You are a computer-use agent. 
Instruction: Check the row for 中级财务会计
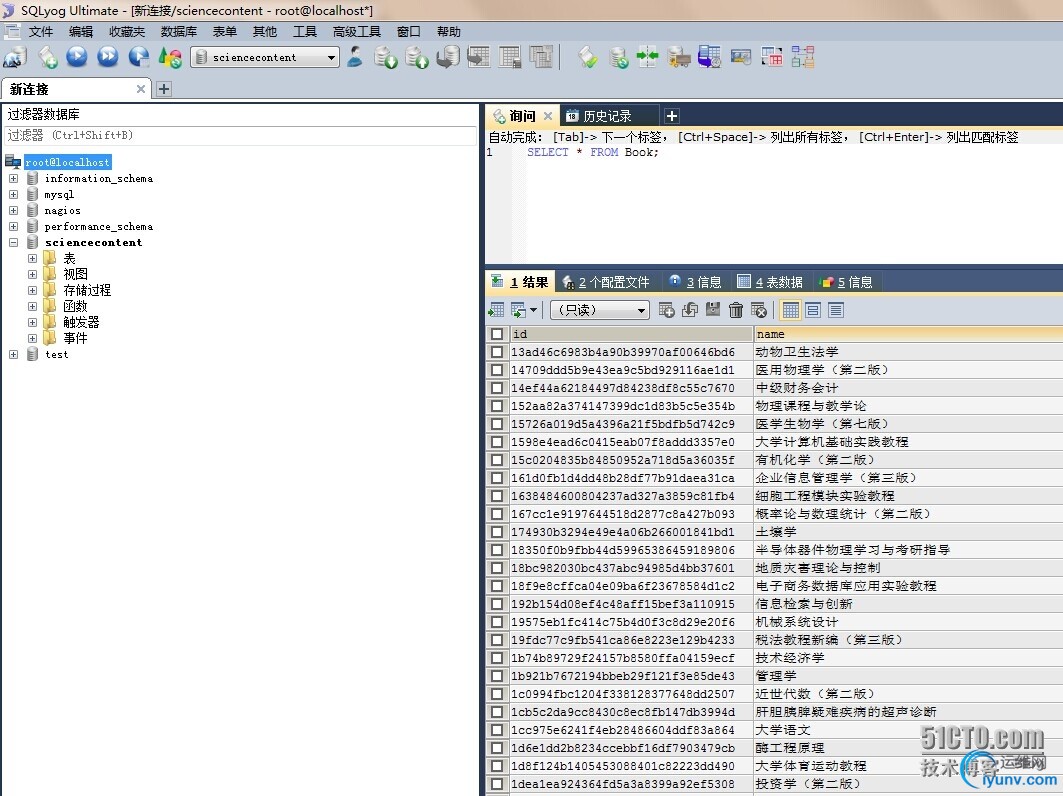497,388
